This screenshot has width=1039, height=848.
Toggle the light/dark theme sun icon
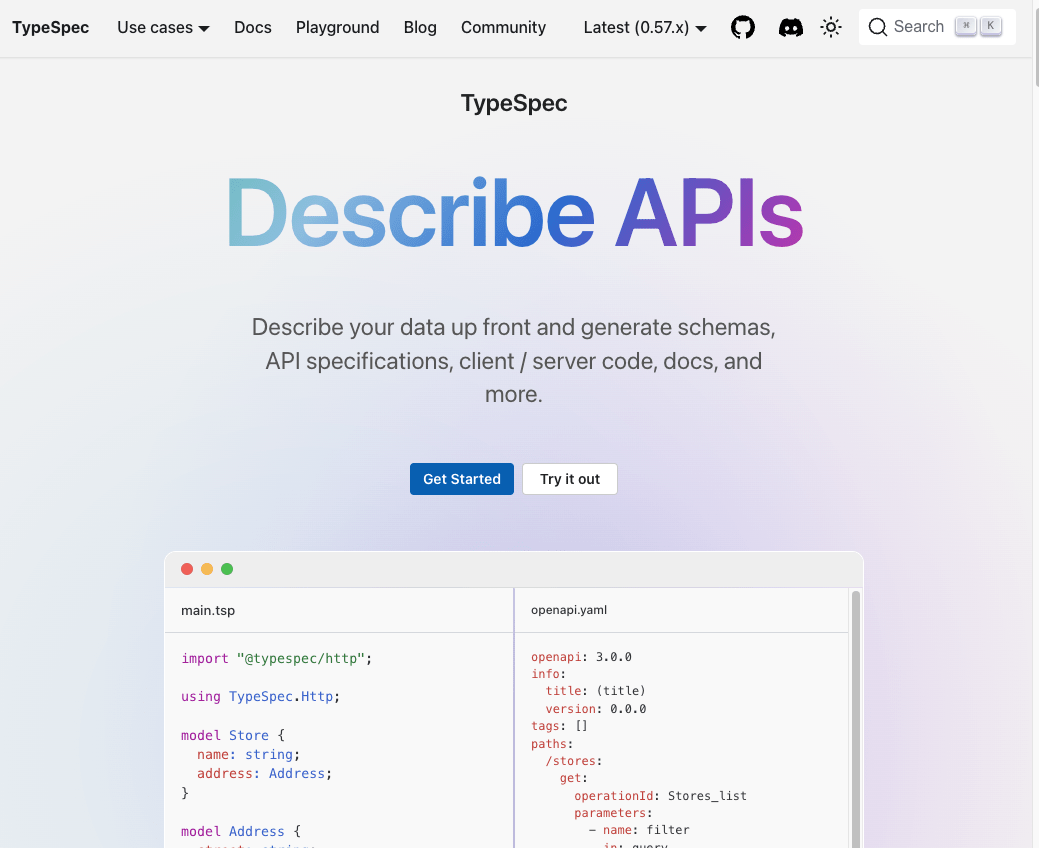pyautogui.click(x=831, y=27)
